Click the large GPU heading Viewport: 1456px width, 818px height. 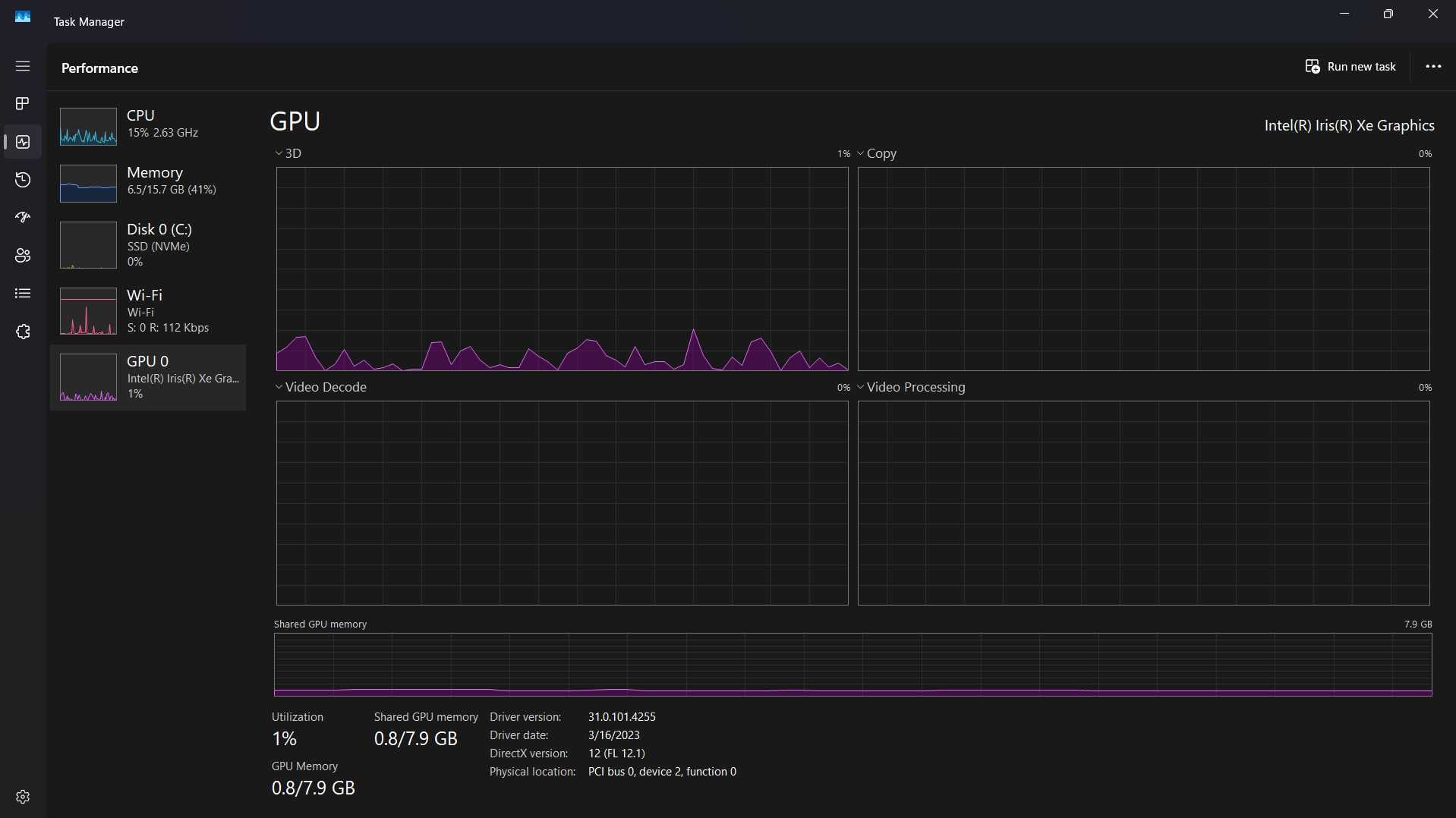coord(295,121)
